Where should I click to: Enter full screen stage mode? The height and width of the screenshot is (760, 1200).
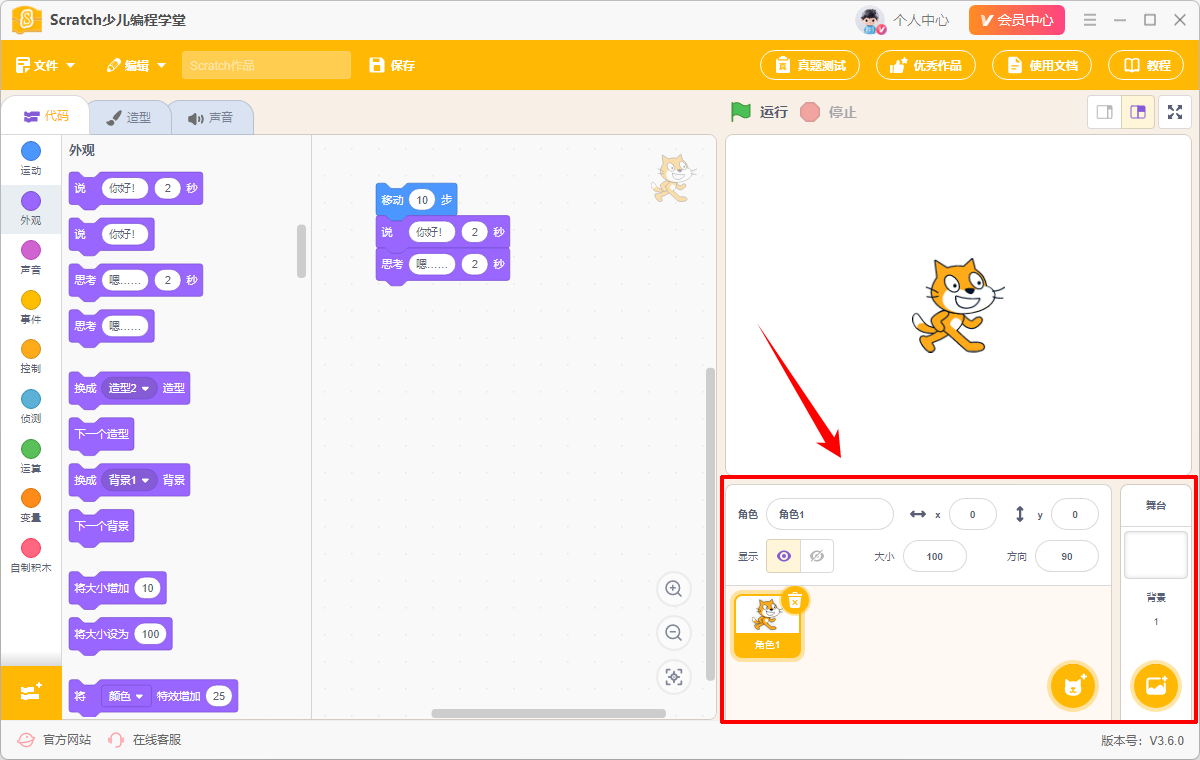(1175, 112)
